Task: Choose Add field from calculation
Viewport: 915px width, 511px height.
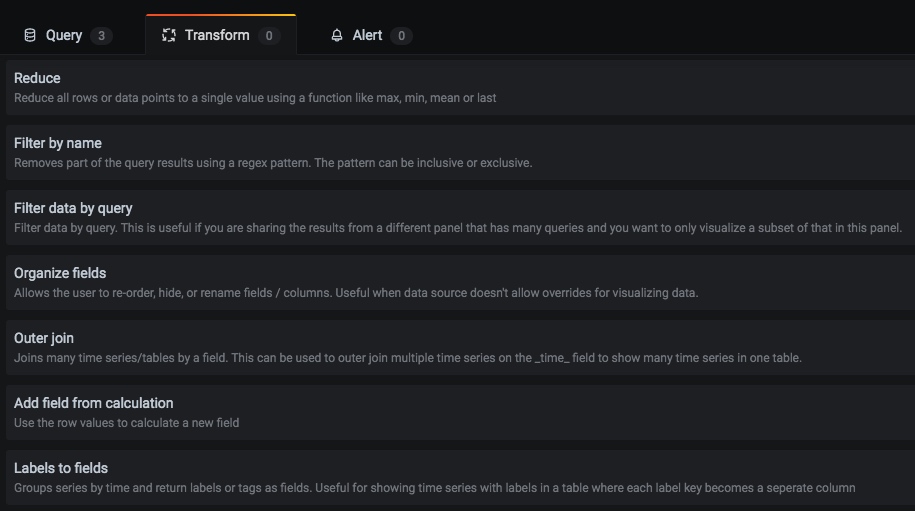Action: [x=94, y=403]
